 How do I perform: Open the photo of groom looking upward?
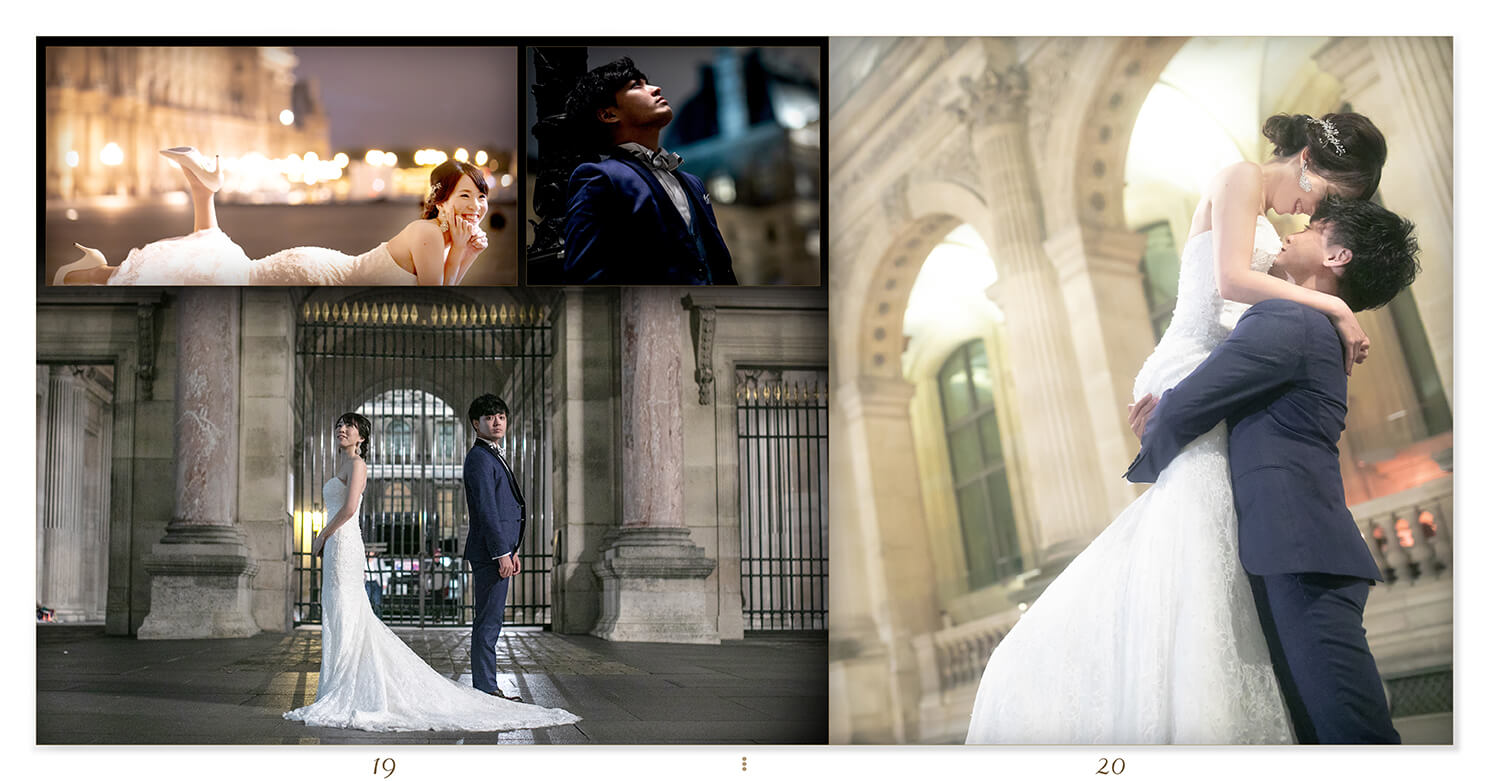pos(673,166)
